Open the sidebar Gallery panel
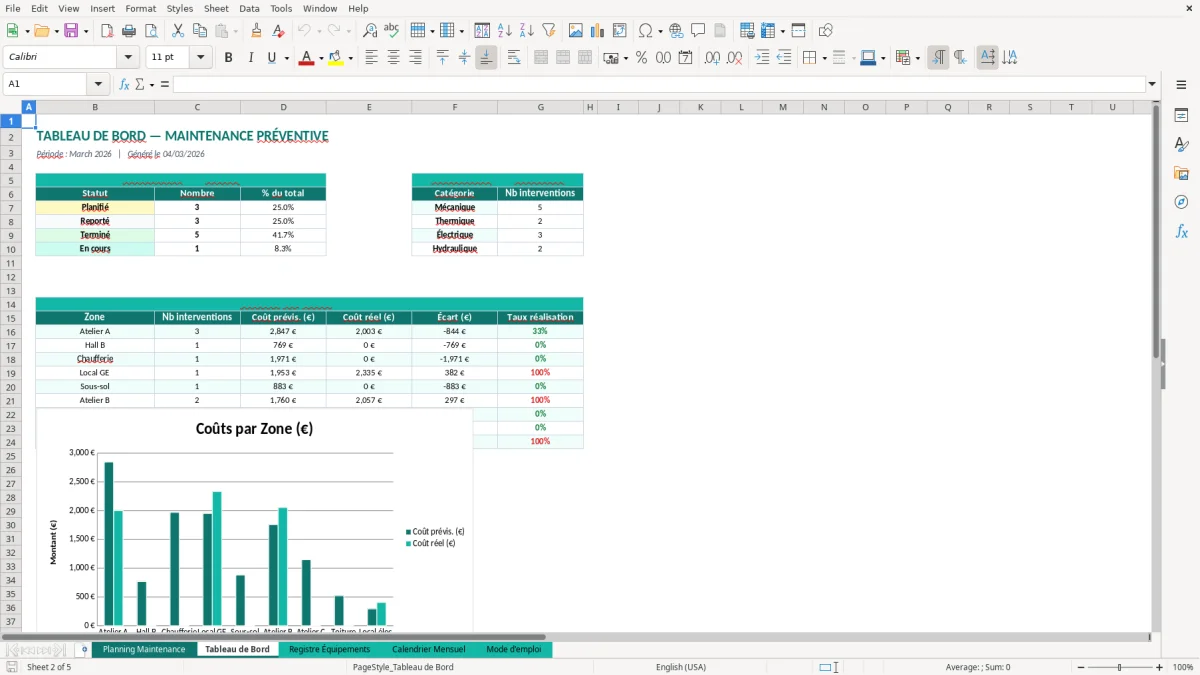This screenshot has height=675, width=1200. (x=1181, y=174)
